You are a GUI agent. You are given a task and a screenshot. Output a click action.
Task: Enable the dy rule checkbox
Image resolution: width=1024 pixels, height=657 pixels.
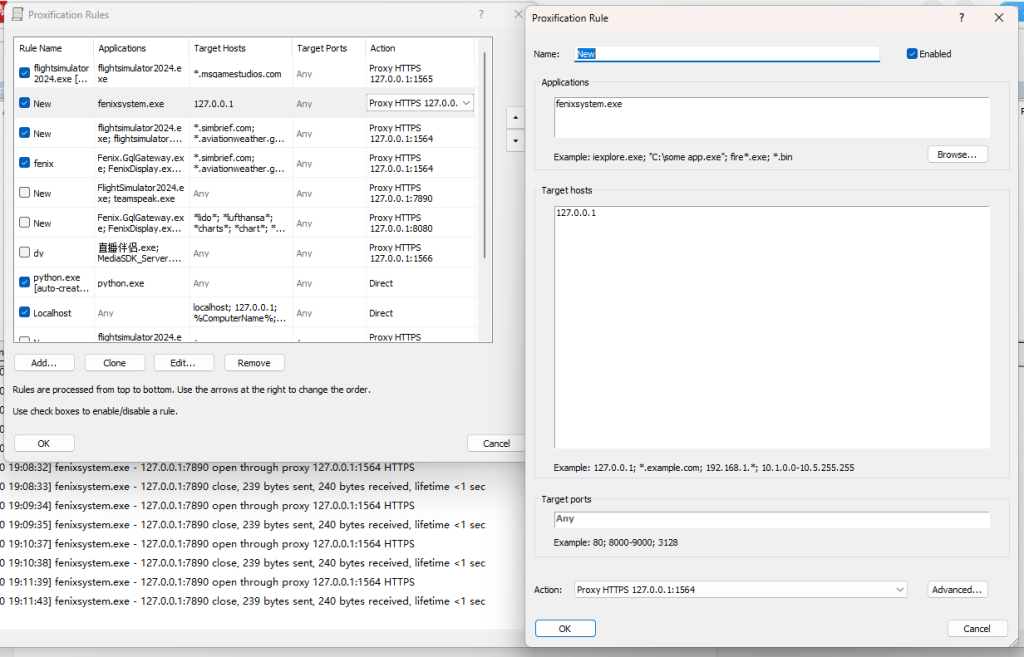(25, 253)
